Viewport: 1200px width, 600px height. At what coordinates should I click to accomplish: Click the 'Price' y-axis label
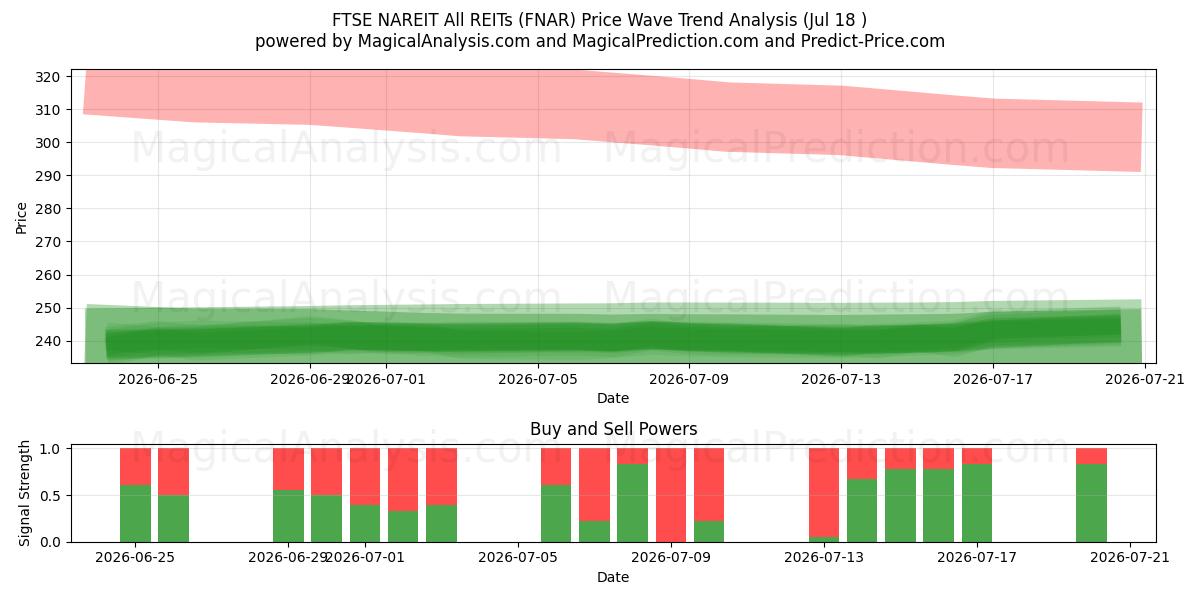coord(22,216)
